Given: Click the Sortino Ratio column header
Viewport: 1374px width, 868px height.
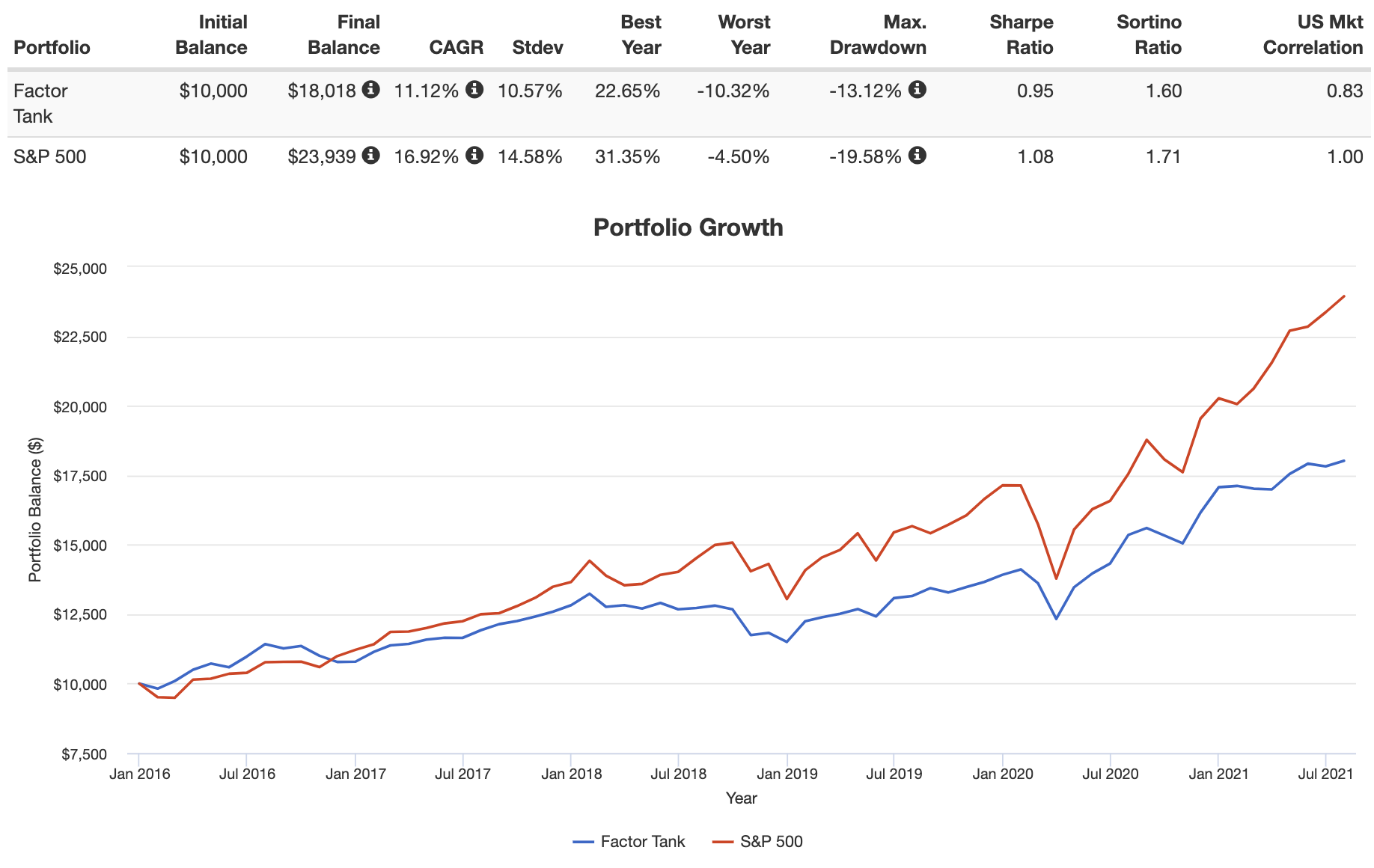Looking at the screenshot, I should click(1148, 34).
